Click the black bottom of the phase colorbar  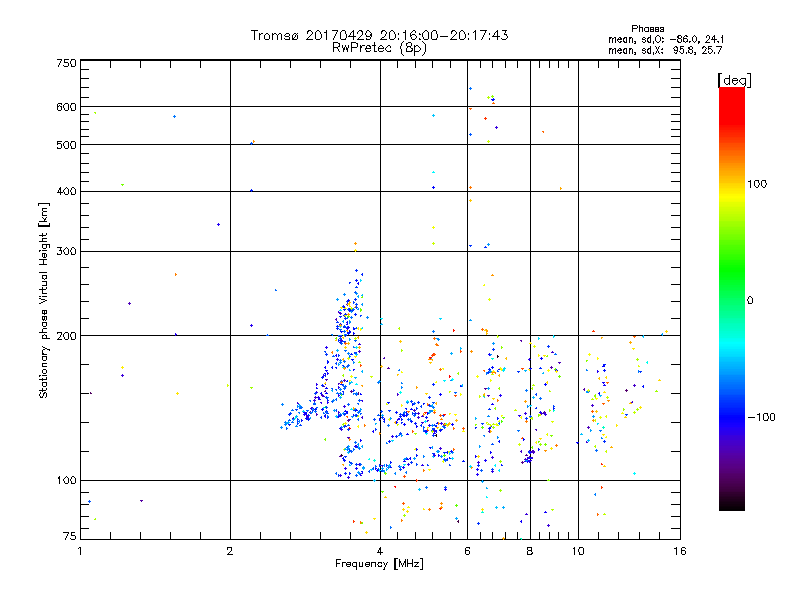click(732, 504)
